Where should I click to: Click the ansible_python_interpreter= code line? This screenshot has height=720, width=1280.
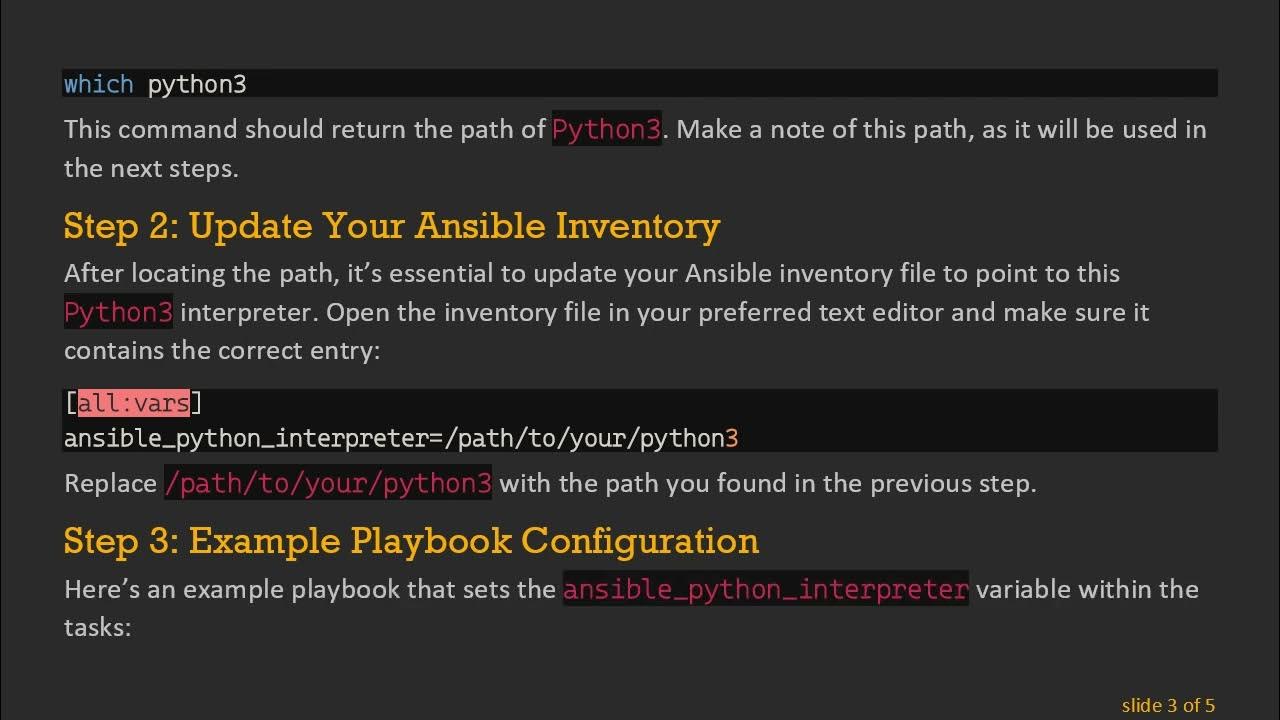(400, 438)
